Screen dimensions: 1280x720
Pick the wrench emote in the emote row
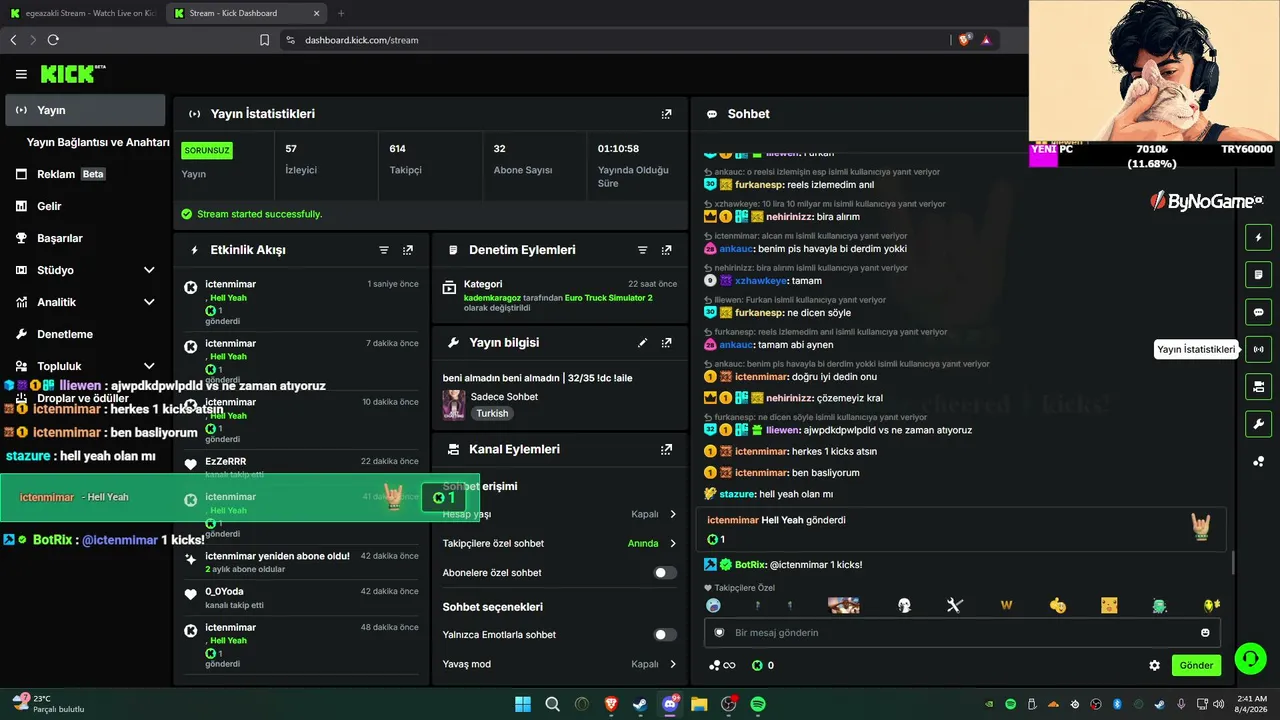click(954, 605)
